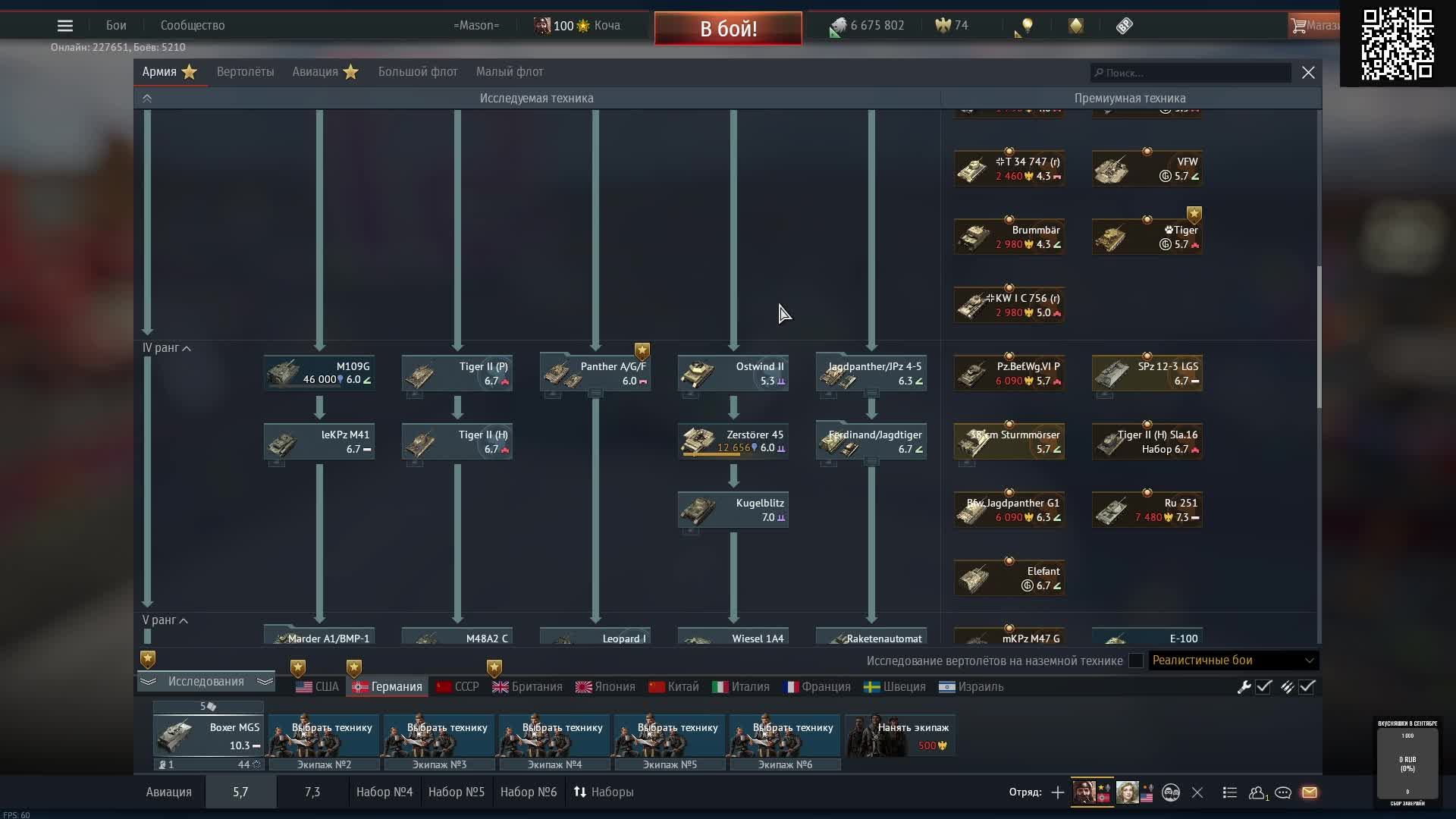Select the Boxer MGS crew slot

click(209, 736)
